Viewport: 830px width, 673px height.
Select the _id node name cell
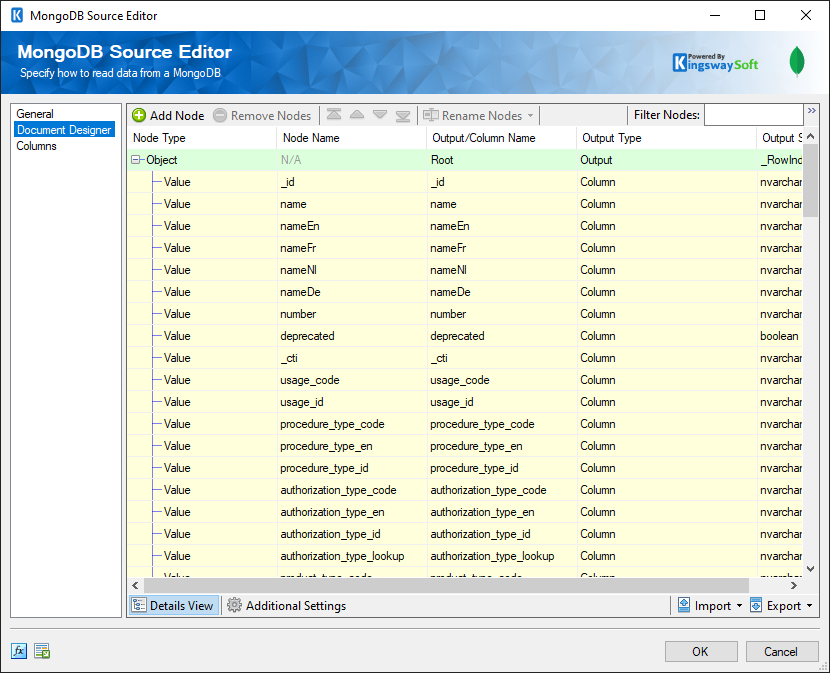[x=352, y=182]
